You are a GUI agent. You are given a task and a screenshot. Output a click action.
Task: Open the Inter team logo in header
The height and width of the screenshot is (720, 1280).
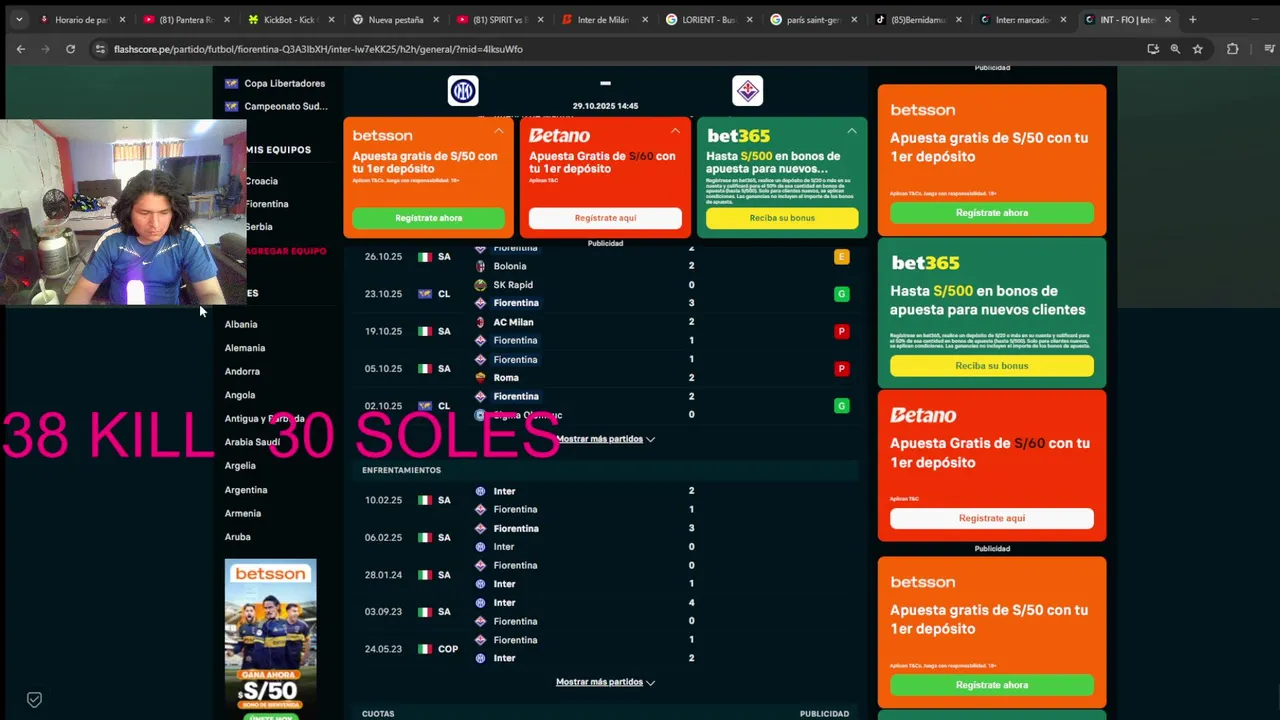pyautogui.click(x=463, y=91)
